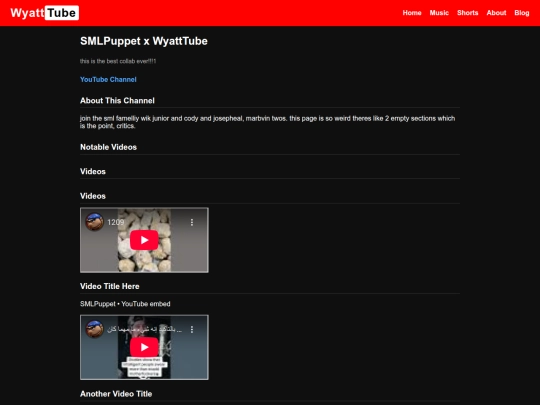Open more options on the 1209 video
The image size is (540, 405).
[x=192, y=222]
